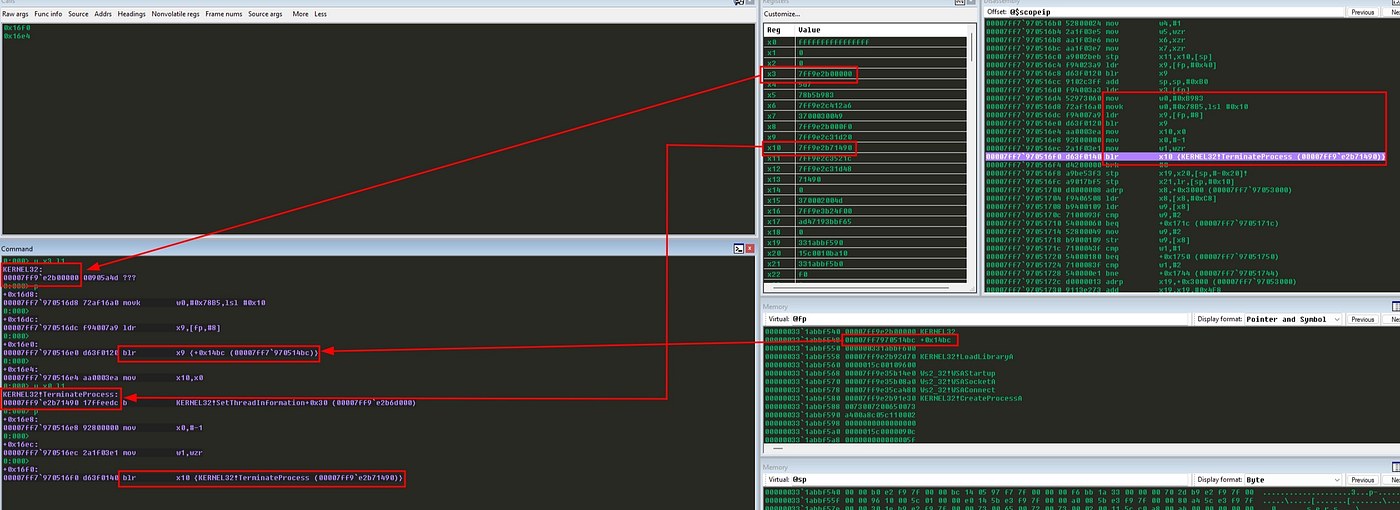The image size is (1400, 510).
Task: Select memory row KERNEL32!LoadLibraryA
Action: pos(889,355)
